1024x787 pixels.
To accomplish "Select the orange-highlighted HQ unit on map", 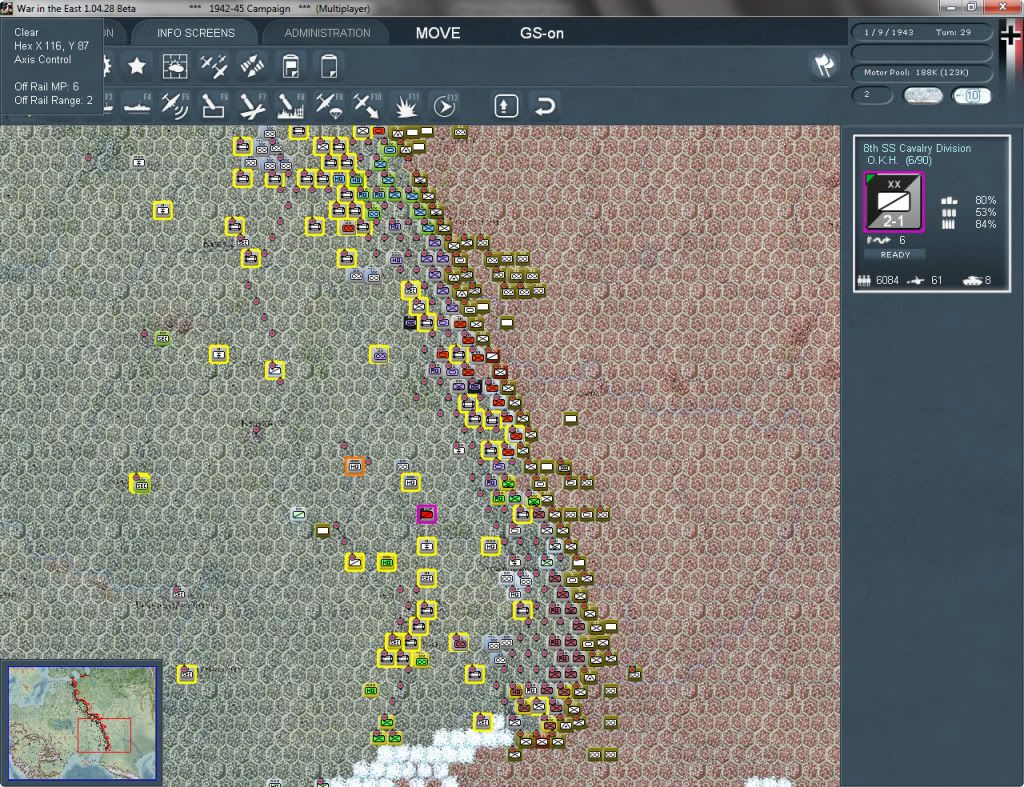I will 355,466.
